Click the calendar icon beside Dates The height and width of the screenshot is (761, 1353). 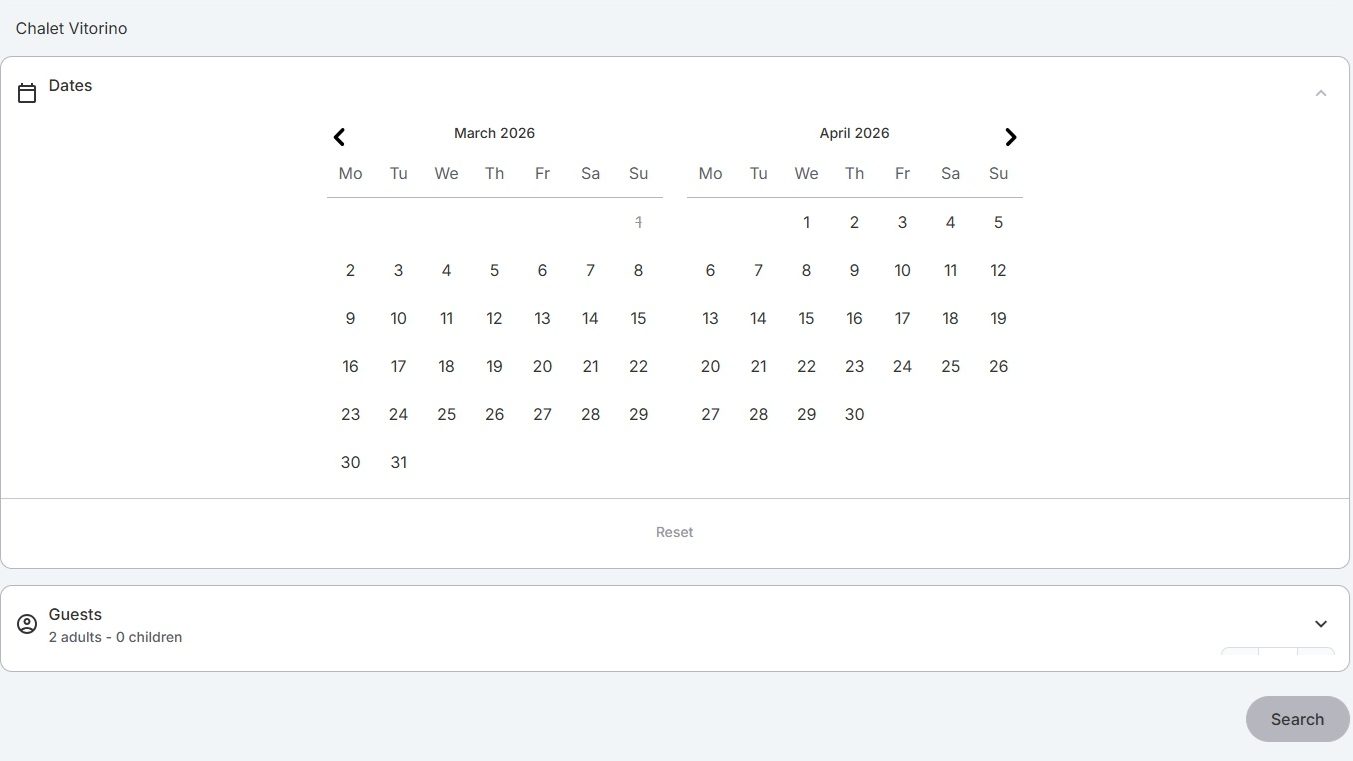coord(27,93)
